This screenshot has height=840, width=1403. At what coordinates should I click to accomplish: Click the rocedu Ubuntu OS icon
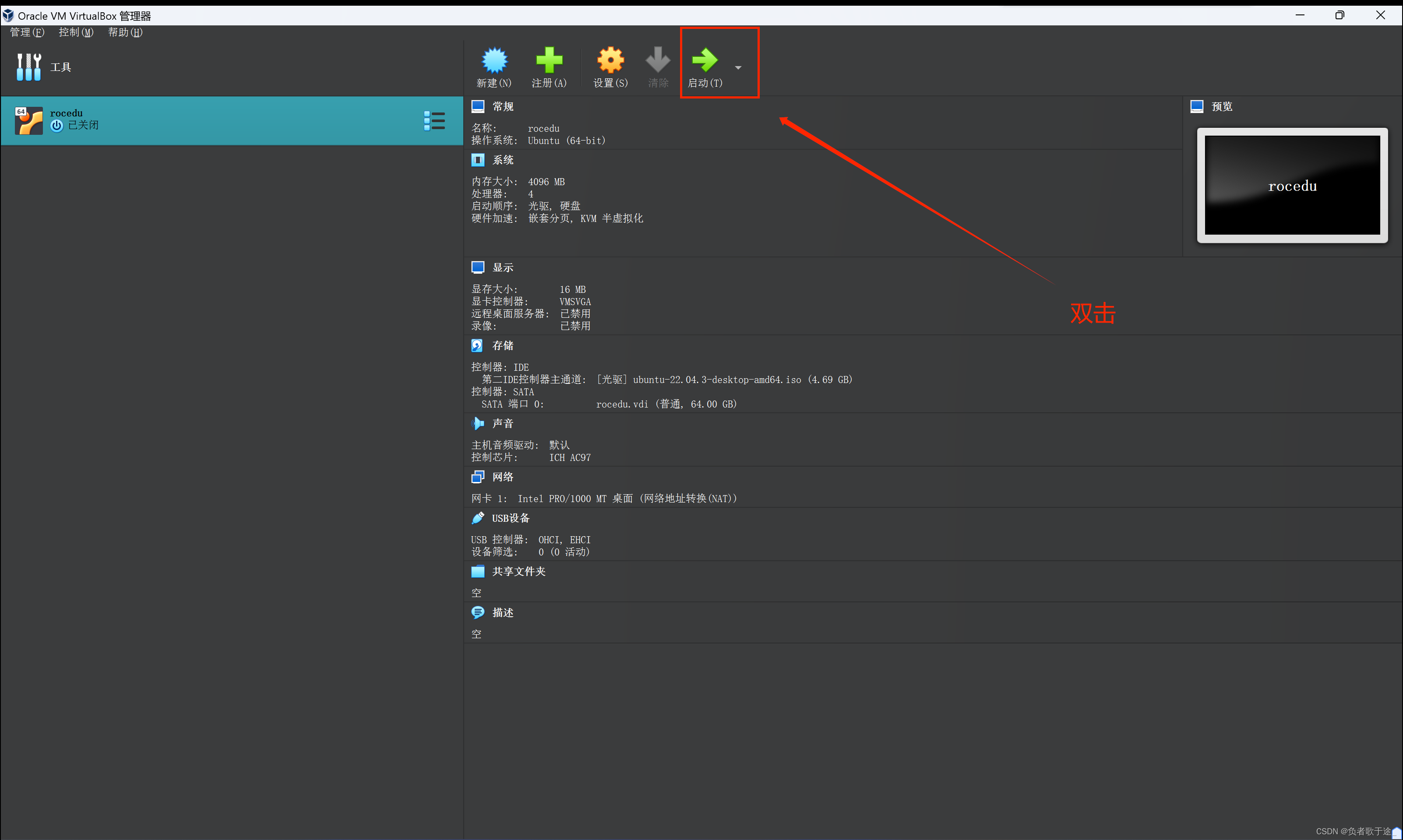click(x=29, y=120)
